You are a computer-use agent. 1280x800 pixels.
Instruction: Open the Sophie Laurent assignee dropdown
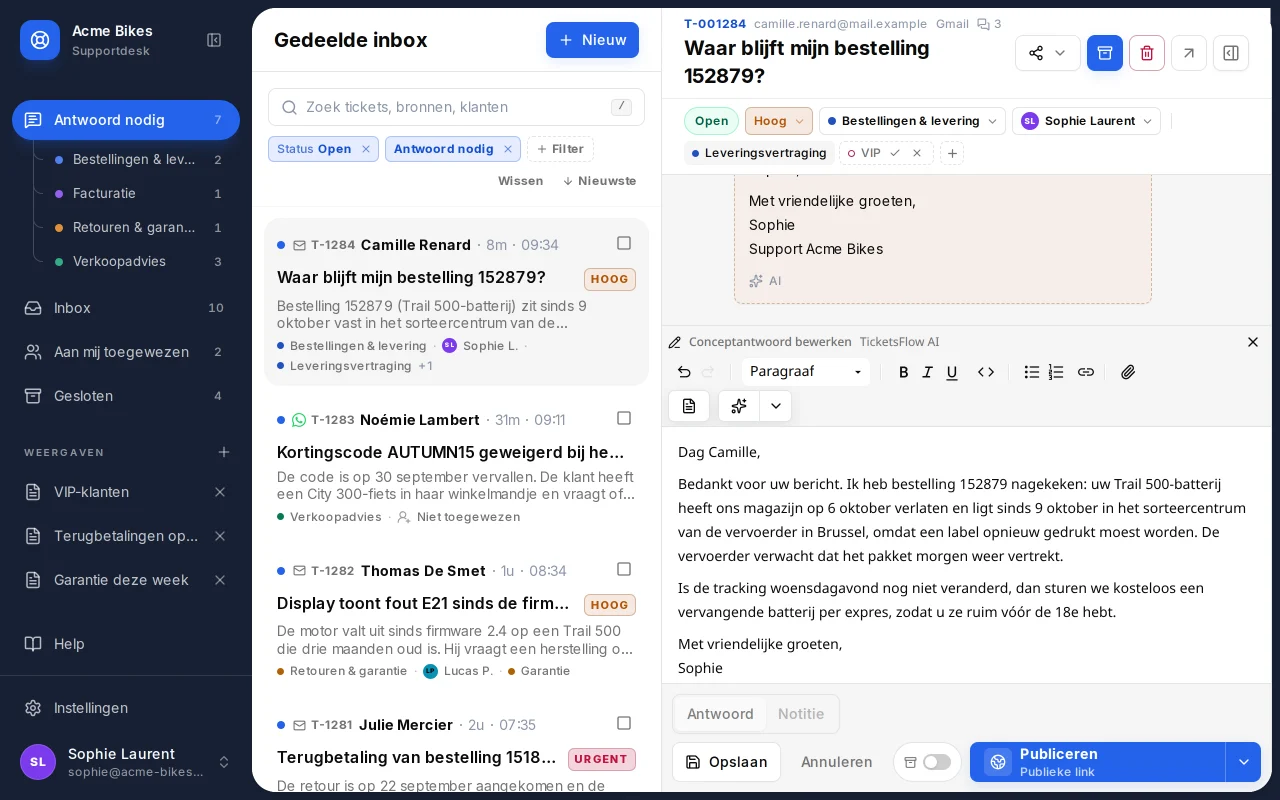(1086, 121)
